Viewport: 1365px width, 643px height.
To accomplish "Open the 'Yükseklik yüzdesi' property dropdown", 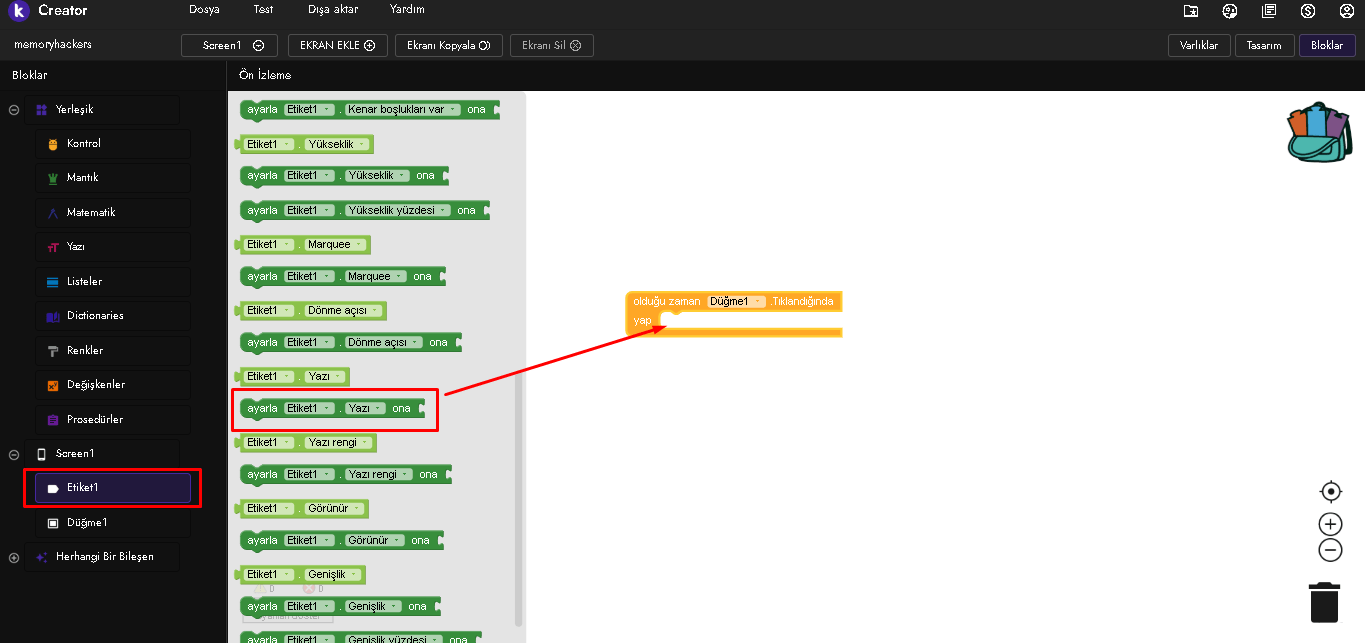I will 397,210.
